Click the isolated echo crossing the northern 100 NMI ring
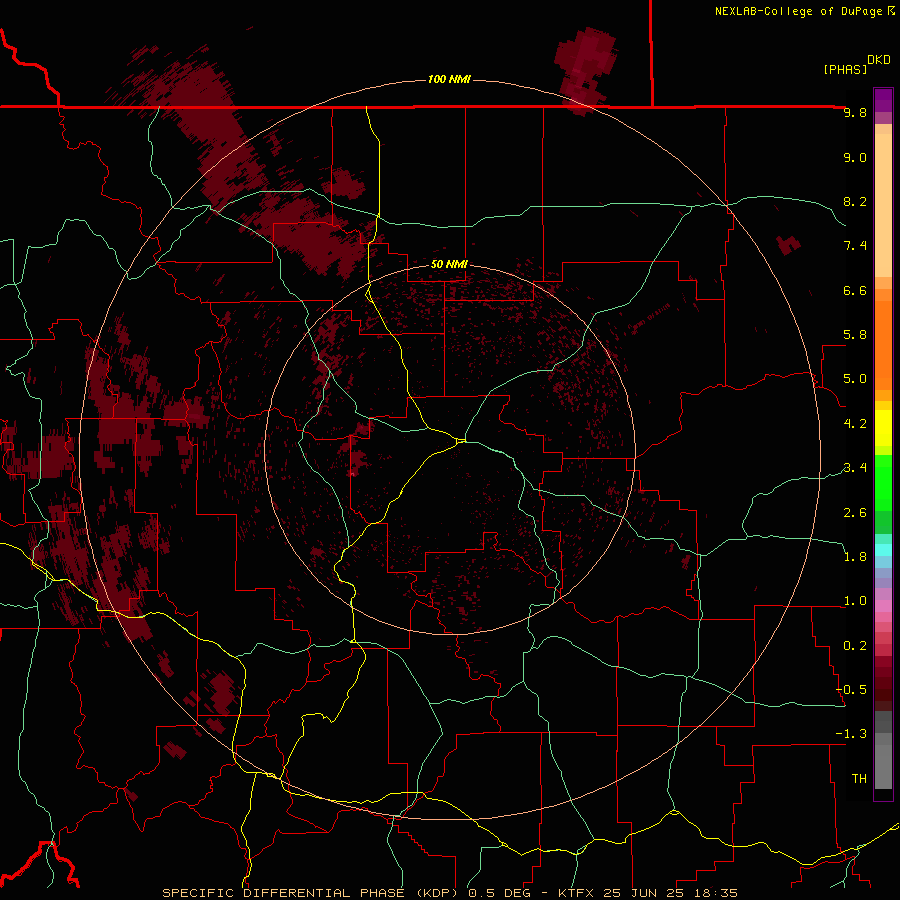This screenshot has height=900, width=900. click(585, 71)
